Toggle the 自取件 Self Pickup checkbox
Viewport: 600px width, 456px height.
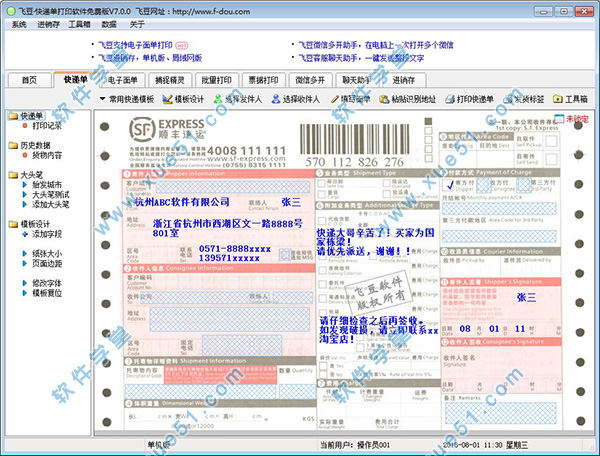(x=551, y=141)
